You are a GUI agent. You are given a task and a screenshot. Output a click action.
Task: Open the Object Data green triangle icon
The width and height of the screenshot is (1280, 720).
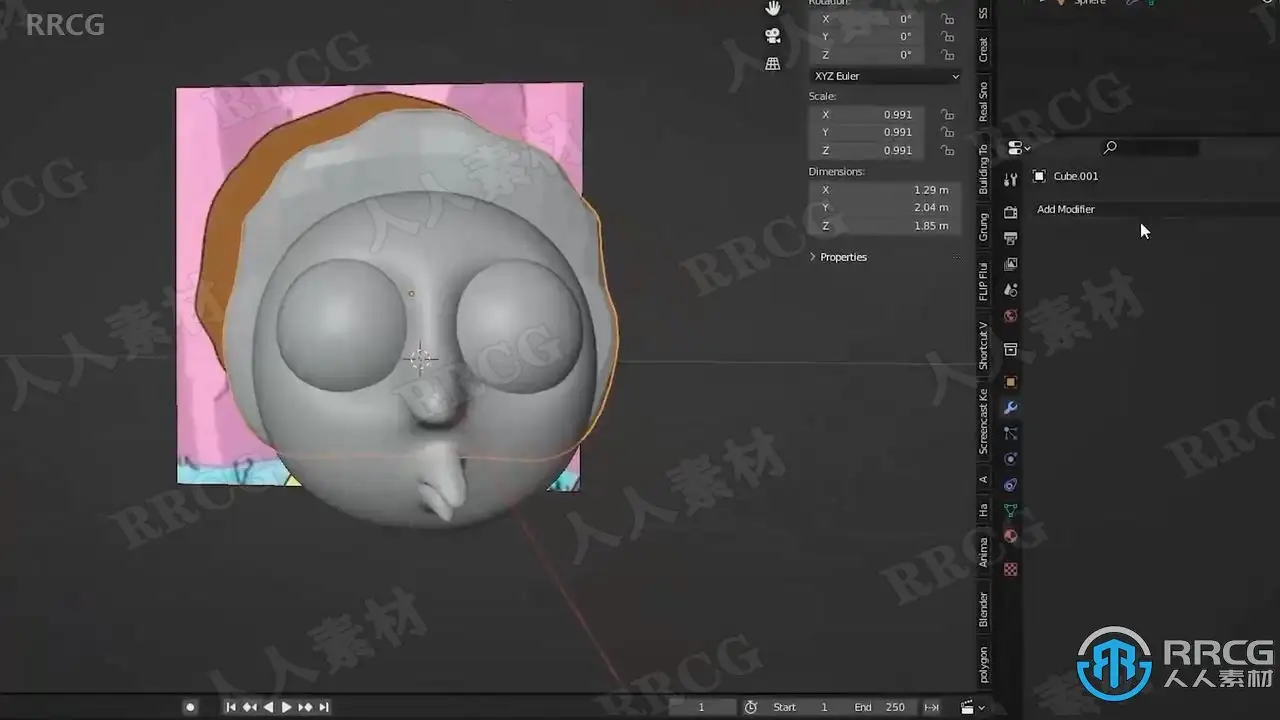click(x=1010, y=511)
